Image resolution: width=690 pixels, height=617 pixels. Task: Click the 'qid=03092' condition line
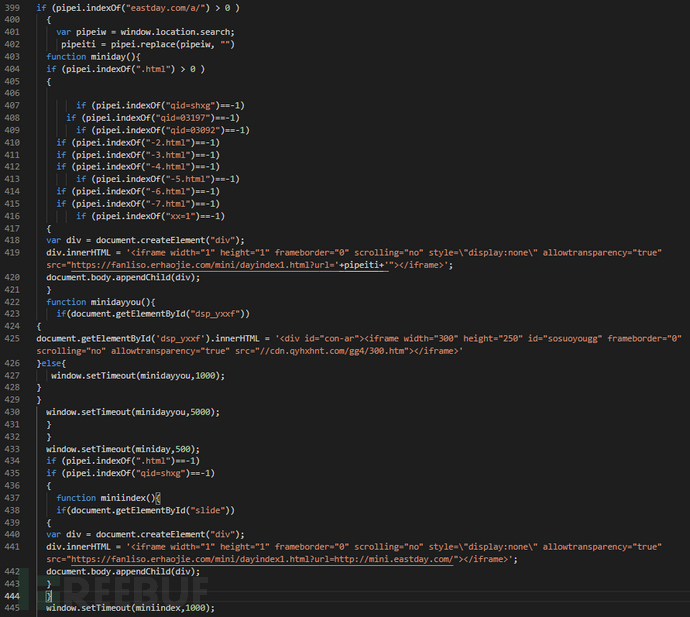click(163, 130)
